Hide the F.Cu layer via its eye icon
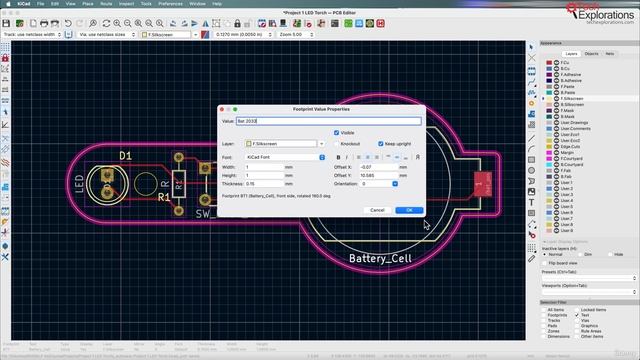 [x=556, y=63]
